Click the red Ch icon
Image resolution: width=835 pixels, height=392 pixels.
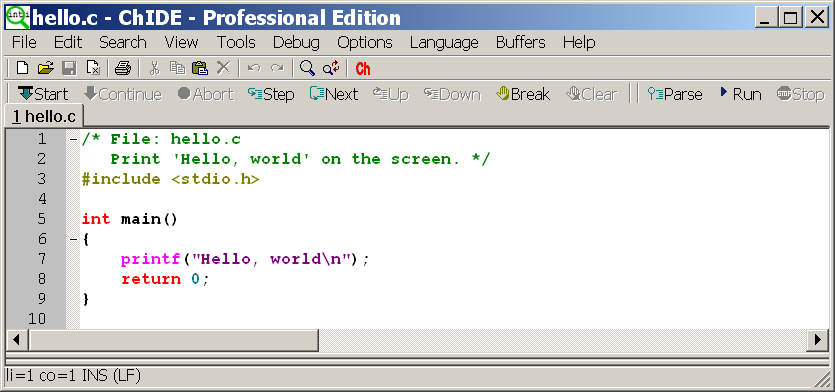[363, 69]
